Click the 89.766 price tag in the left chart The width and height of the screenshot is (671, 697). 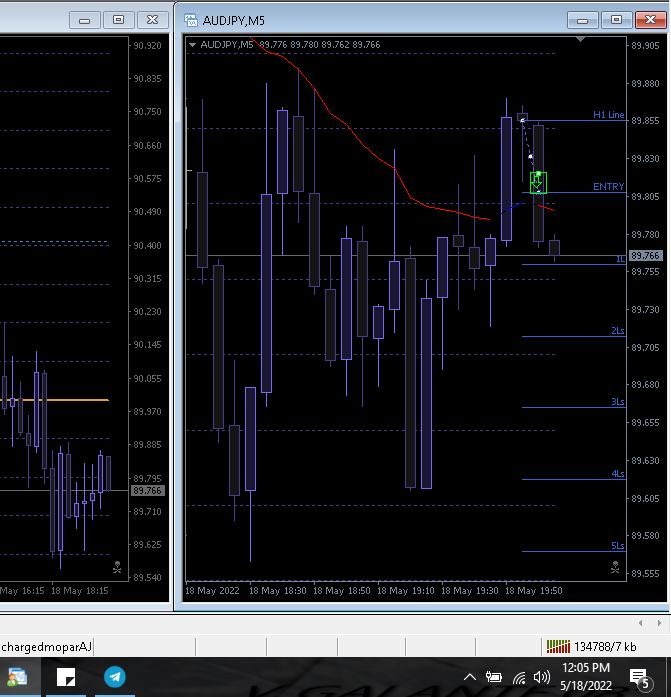148,490
